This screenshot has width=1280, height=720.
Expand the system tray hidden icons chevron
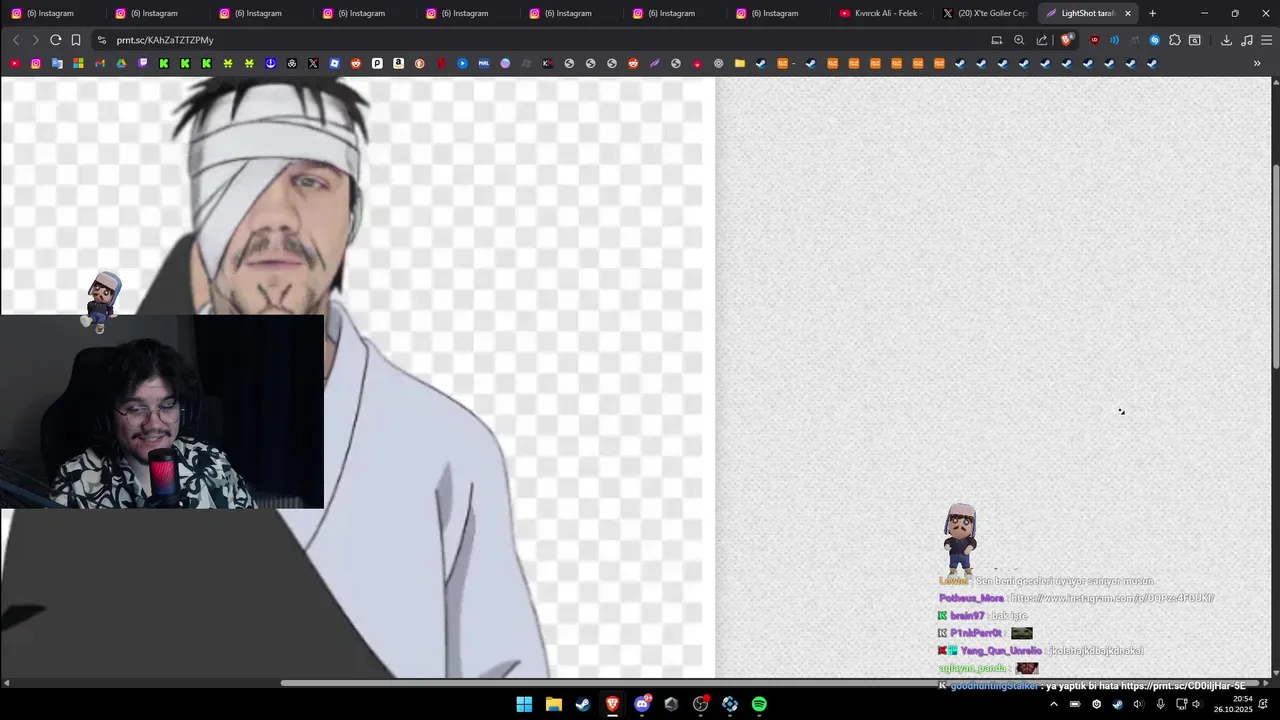pyautogui.click(x=1053, y=704)
